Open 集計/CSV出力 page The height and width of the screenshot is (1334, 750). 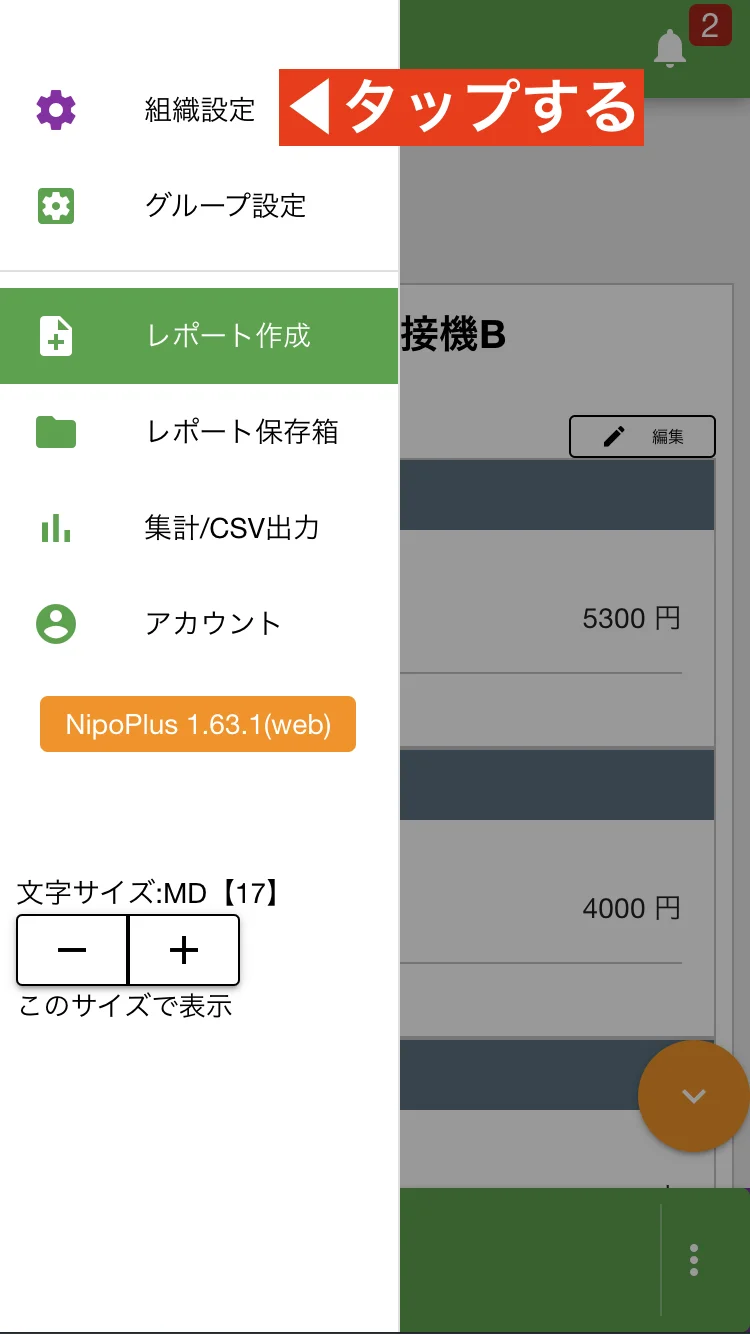tap(232, 528)
